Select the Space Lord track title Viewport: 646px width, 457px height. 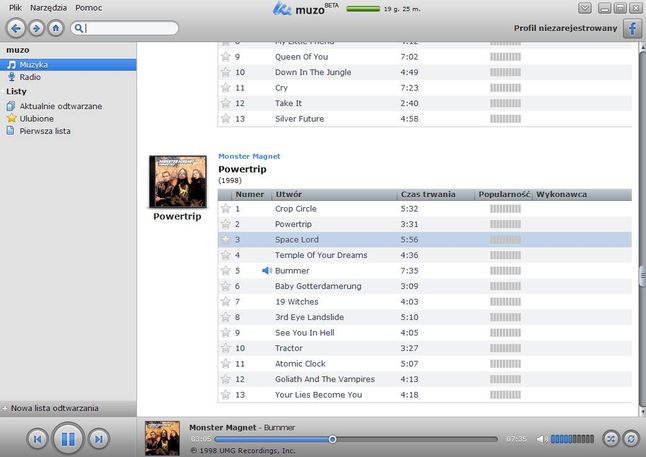[x=297, y=240]
